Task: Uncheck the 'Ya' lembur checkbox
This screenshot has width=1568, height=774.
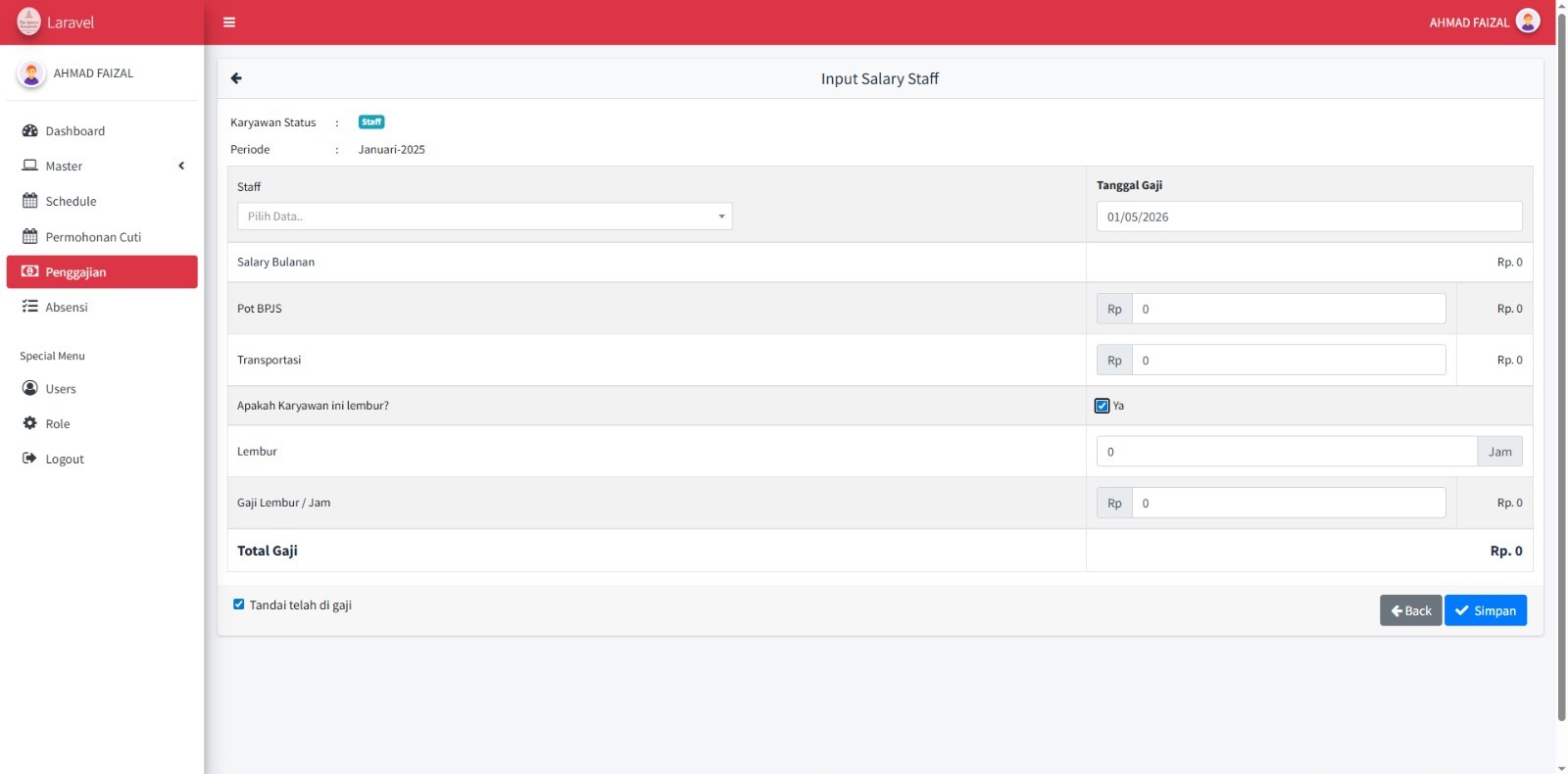Action: 1102,406
